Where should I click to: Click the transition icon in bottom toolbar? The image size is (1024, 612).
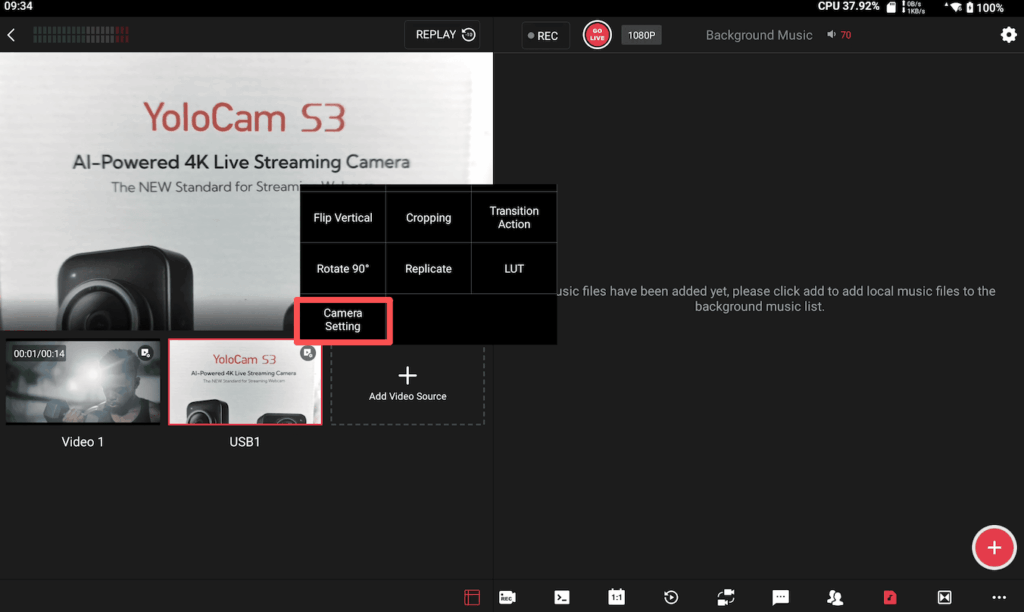944,597
